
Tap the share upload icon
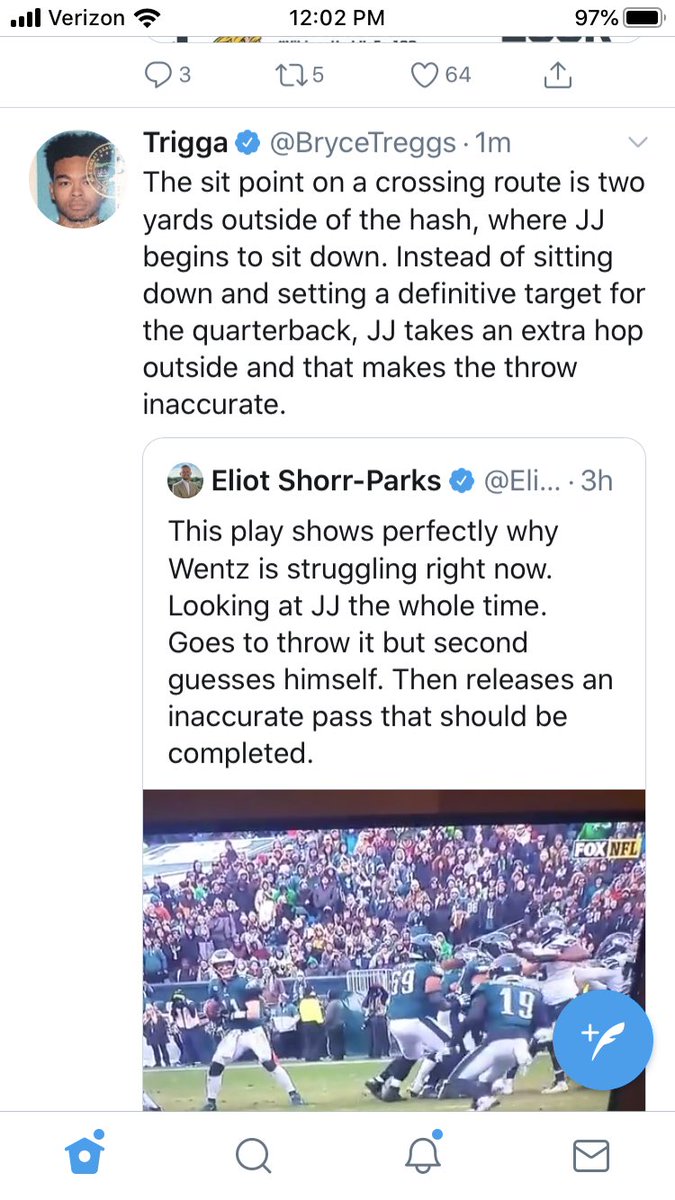tap(559, 73)
